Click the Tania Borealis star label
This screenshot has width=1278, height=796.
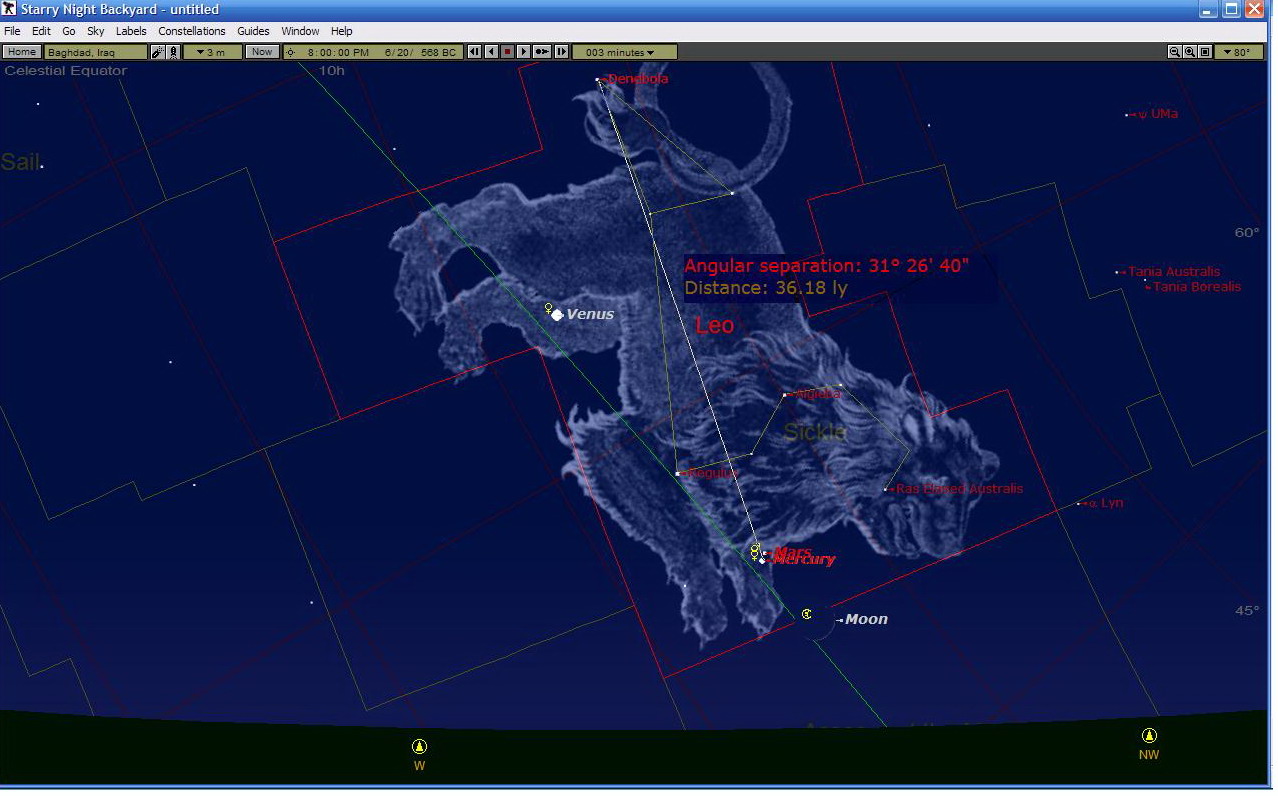click(x=1197, y=287)
